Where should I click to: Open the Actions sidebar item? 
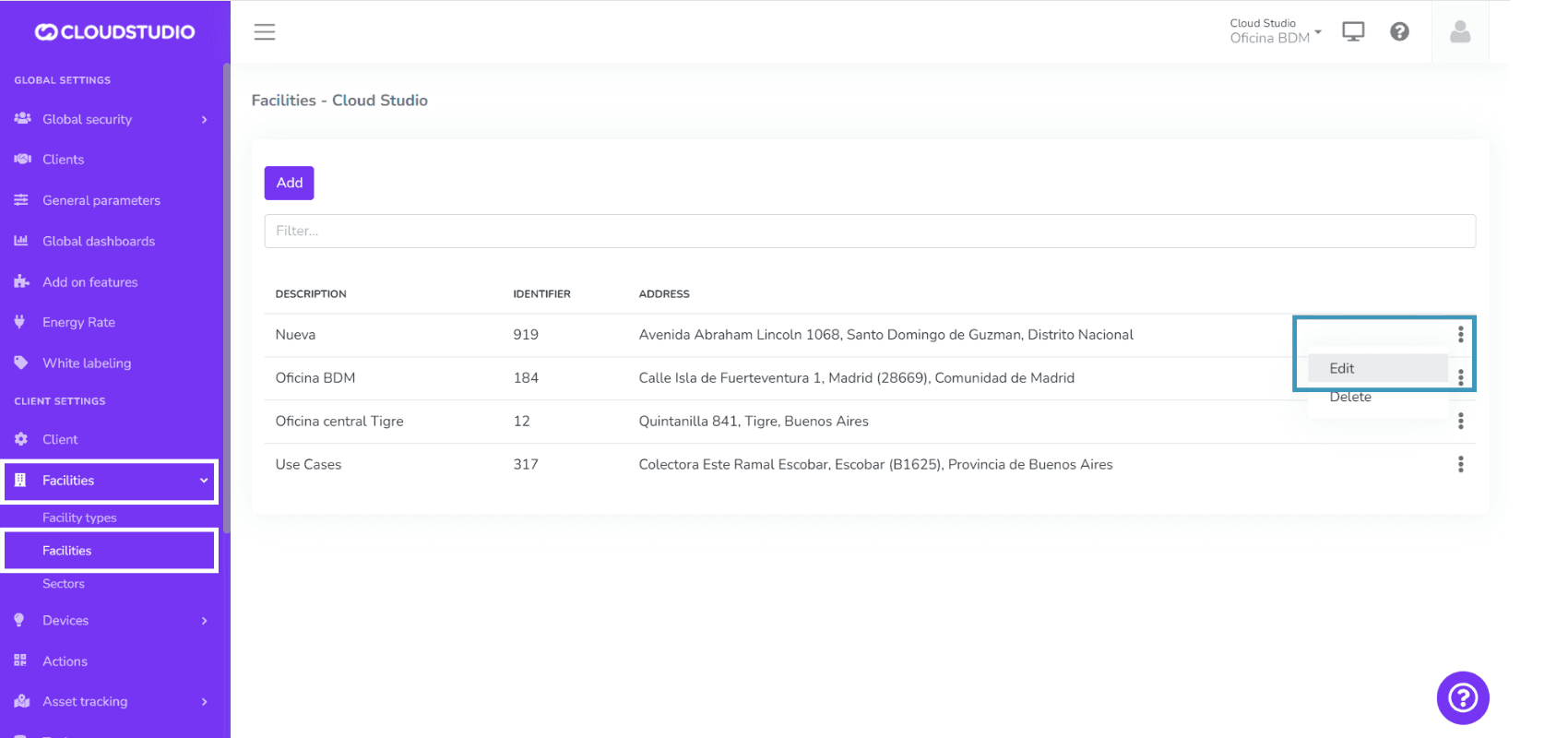point(65,661)
